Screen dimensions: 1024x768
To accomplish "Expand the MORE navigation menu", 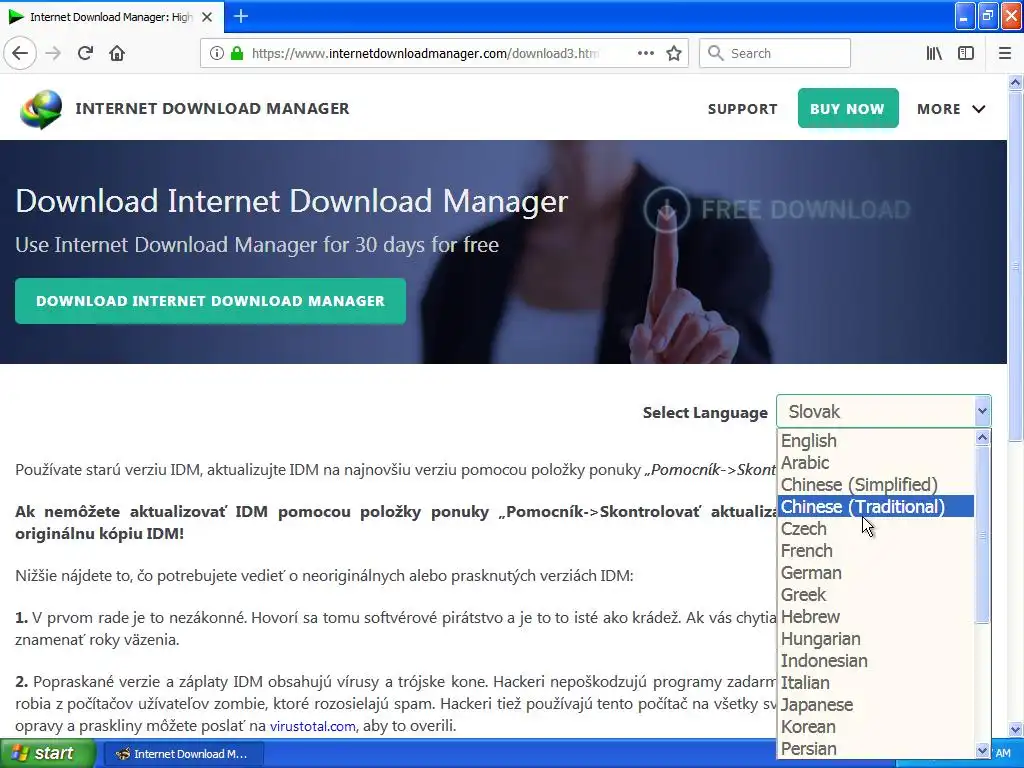I will tap(951, 109).
